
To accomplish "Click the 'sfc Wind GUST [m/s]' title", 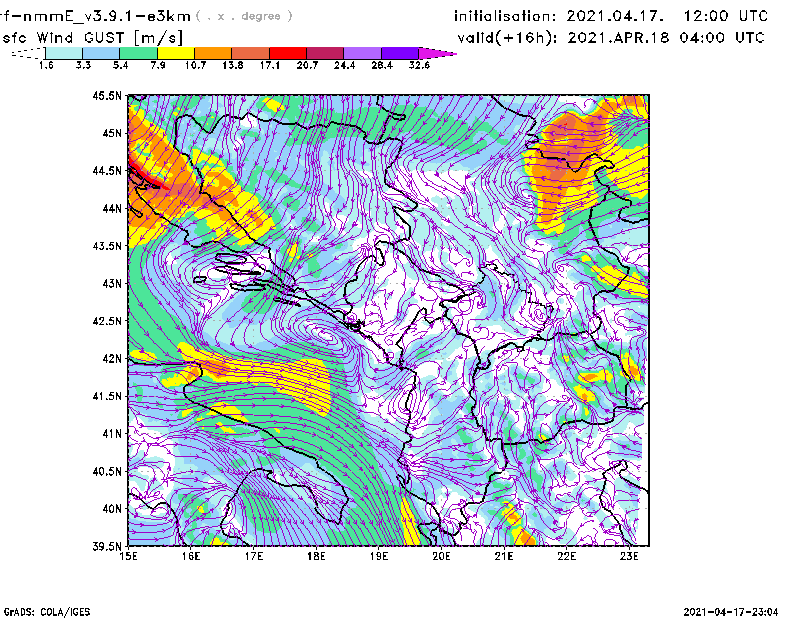I will (x=92, y=38).
